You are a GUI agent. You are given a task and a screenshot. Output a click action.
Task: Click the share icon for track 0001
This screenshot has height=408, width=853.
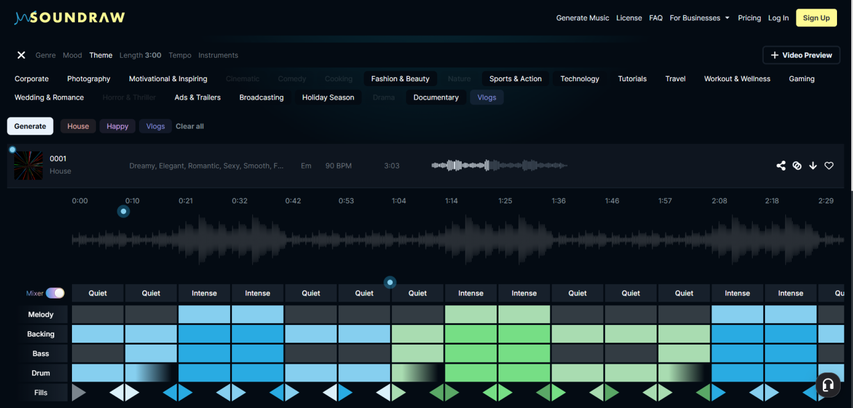point(781,165)
